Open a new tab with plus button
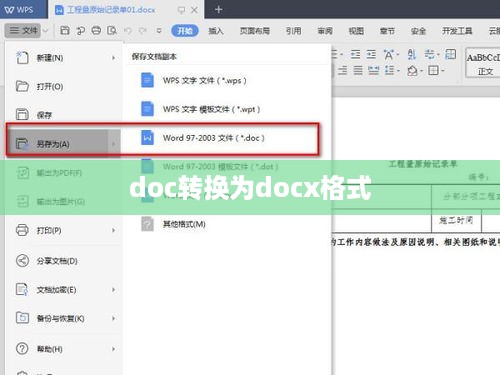Viewport: 500px width, 375px height. point(219,10)
